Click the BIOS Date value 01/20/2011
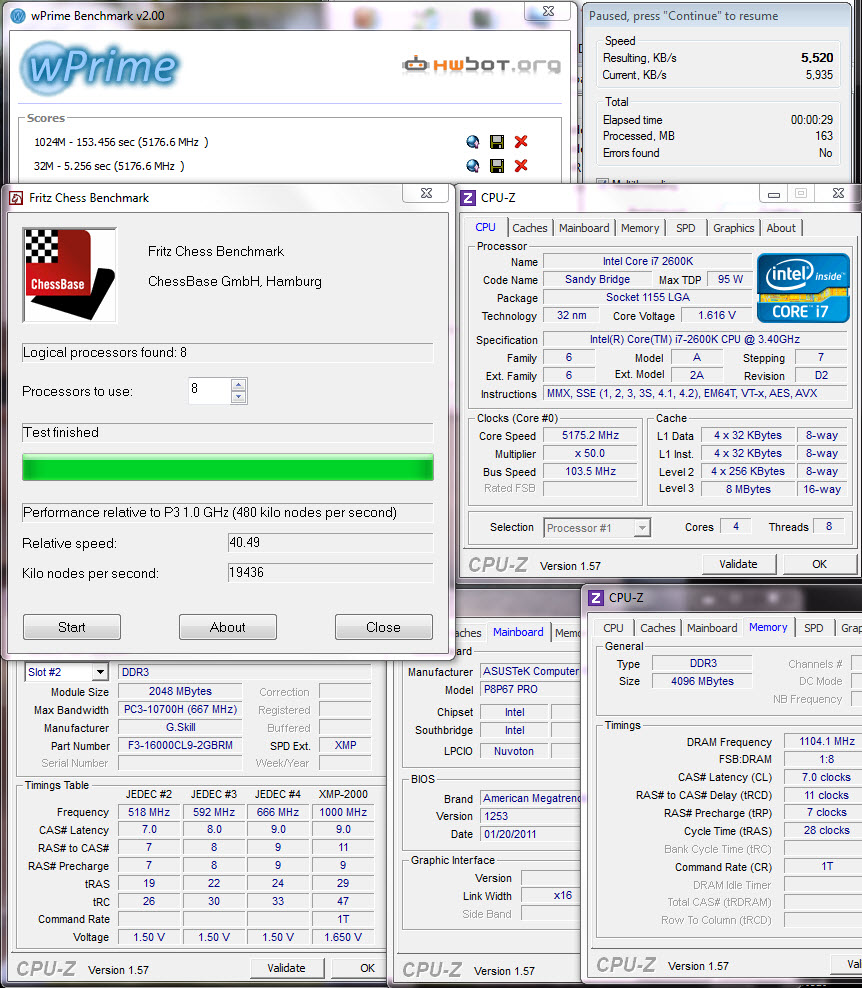This screenshot has width=862, height=988. click(x=531, y=834)
